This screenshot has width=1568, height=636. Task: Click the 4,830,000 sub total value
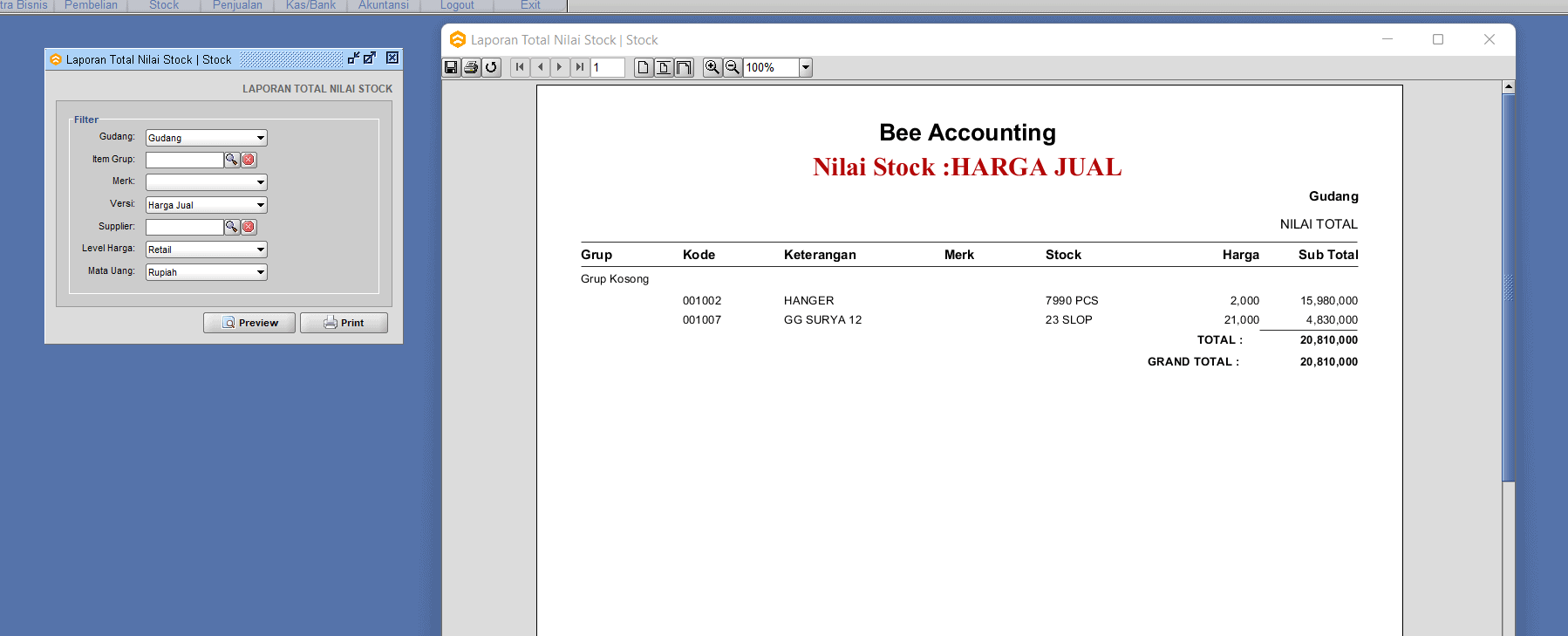pos(1332,319)
